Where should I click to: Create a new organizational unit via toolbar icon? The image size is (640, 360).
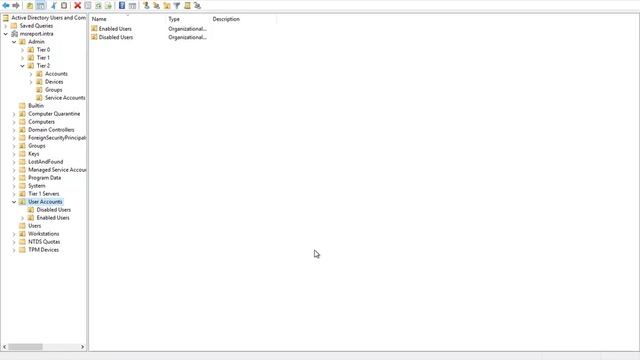pos(167,6)
